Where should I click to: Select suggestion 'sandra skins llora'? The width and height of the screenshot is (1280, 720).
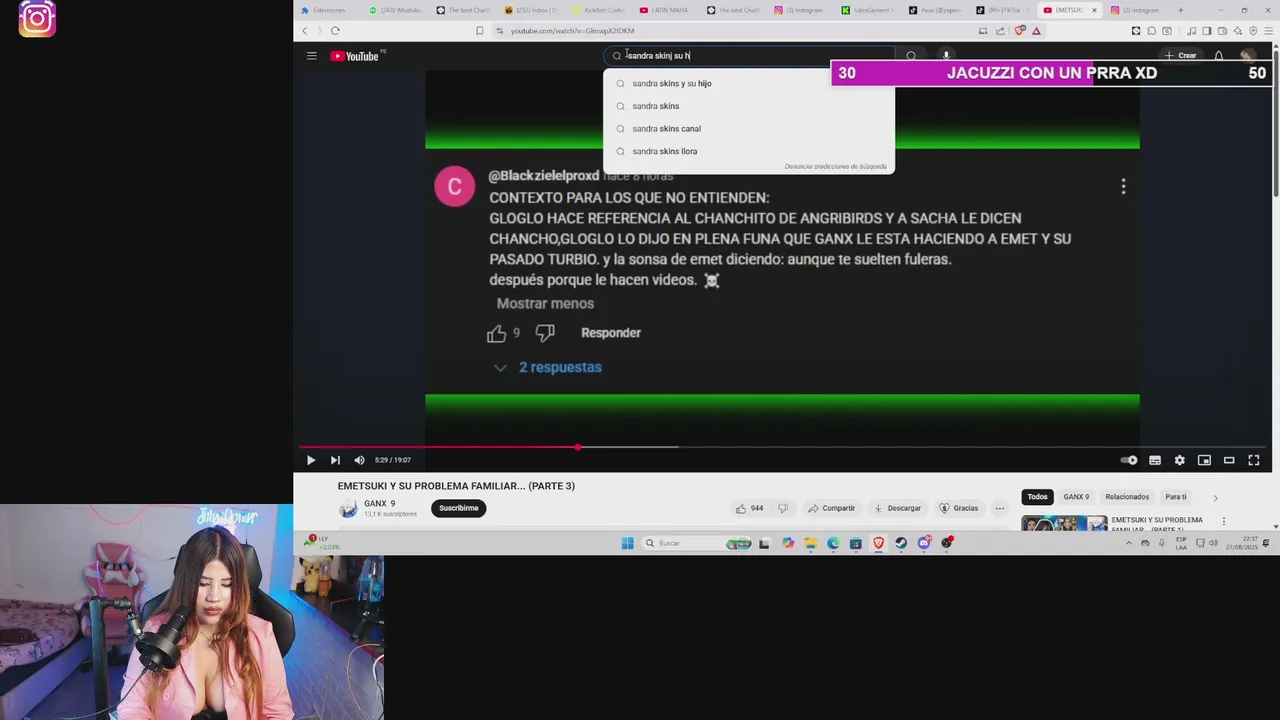click(x=749, y=151)
